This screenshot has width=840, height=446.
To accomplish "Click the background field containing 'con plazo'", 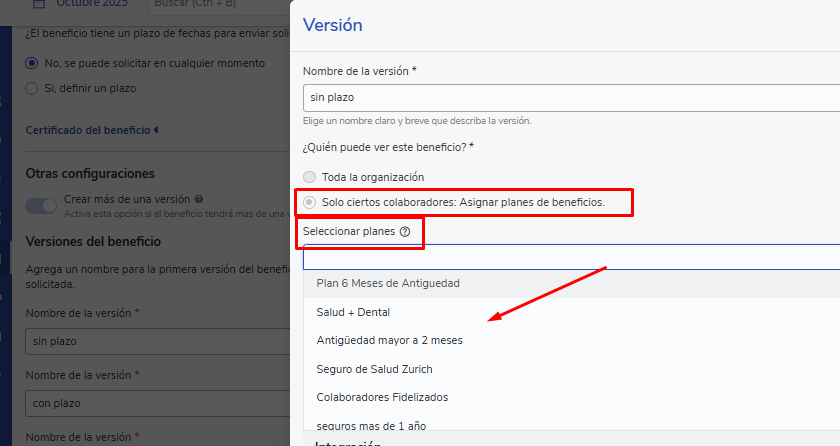I will (155, 403).
